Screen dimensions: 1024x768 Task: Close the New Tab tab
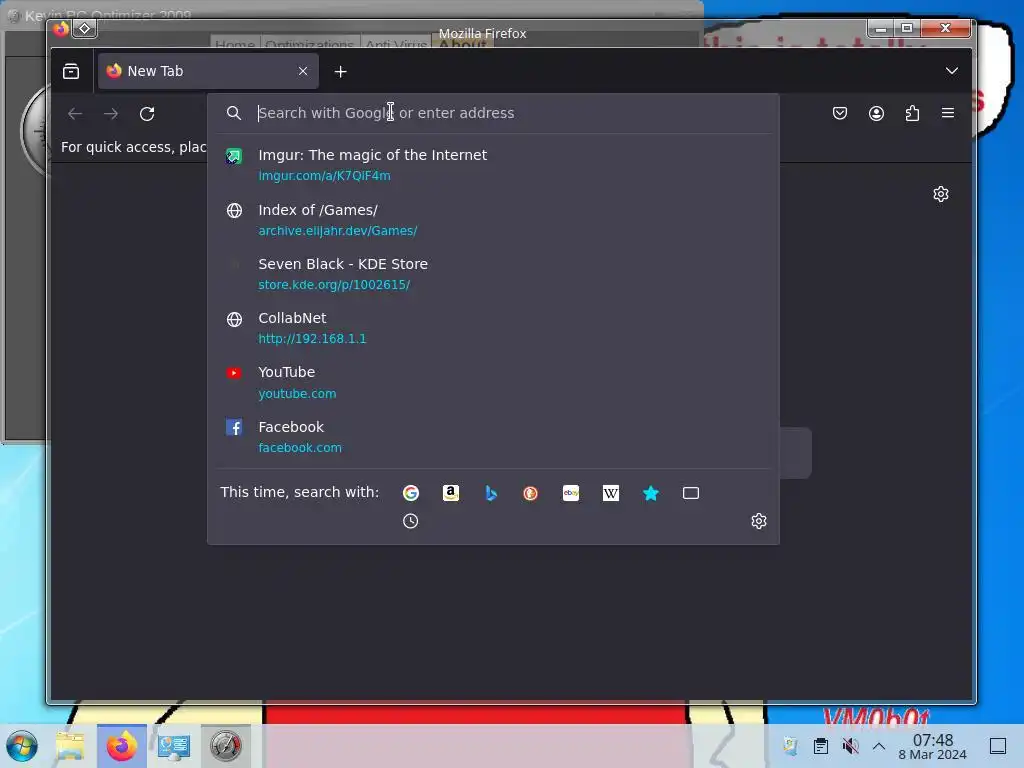(x=302, y=71)
